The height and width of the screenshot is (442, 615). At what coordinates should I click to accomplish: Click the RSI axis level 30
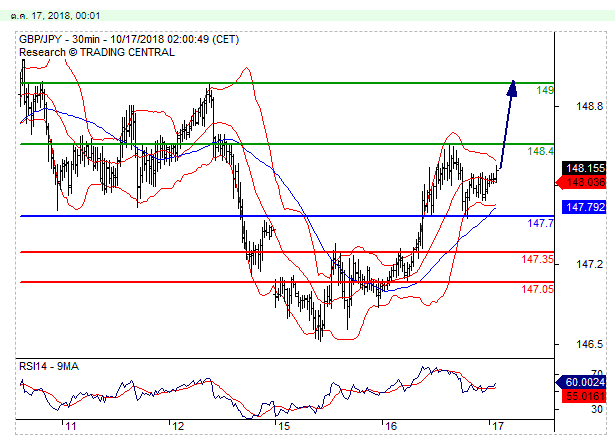click(x=597, y=409)
